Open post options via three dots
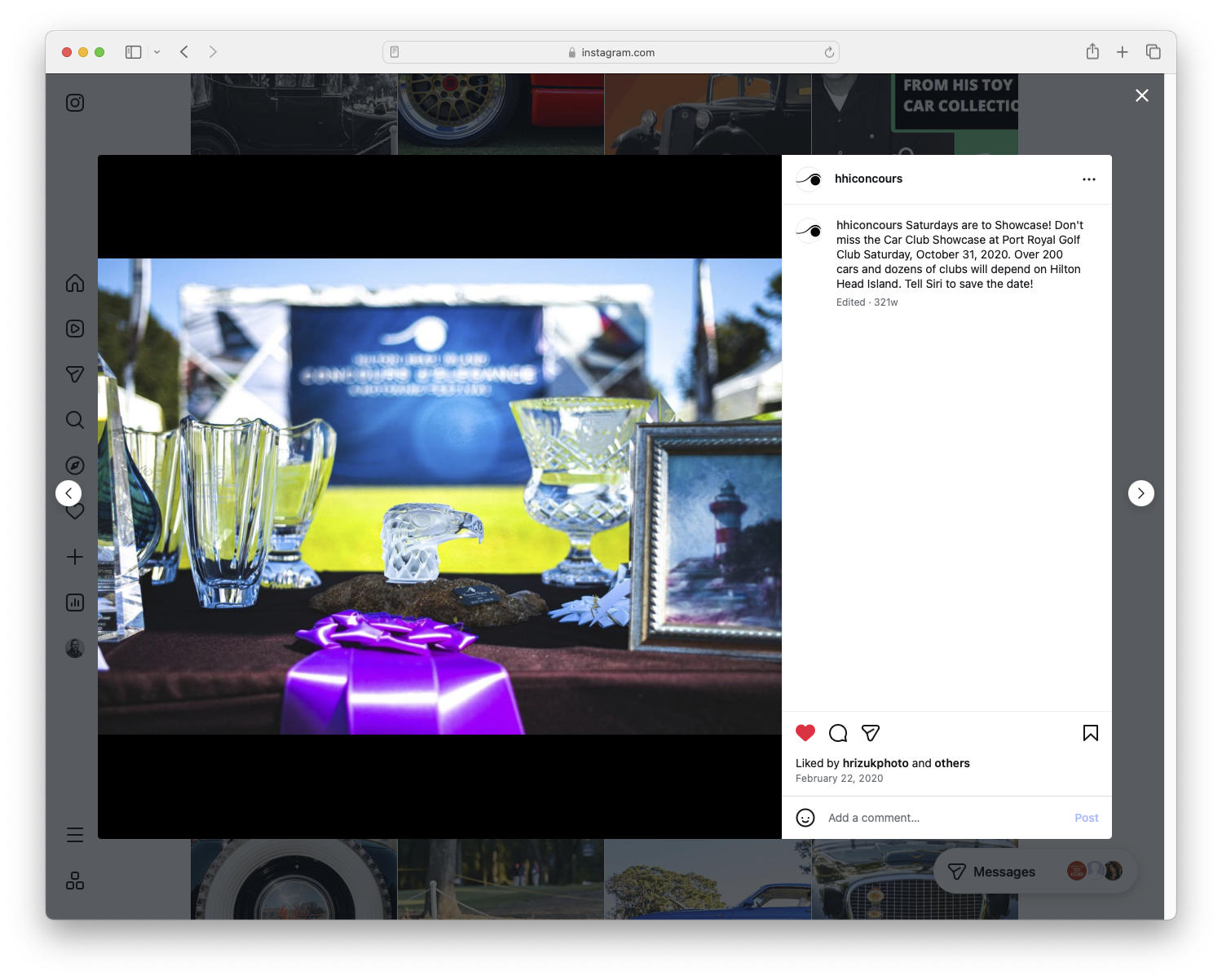 [1089, 179]
